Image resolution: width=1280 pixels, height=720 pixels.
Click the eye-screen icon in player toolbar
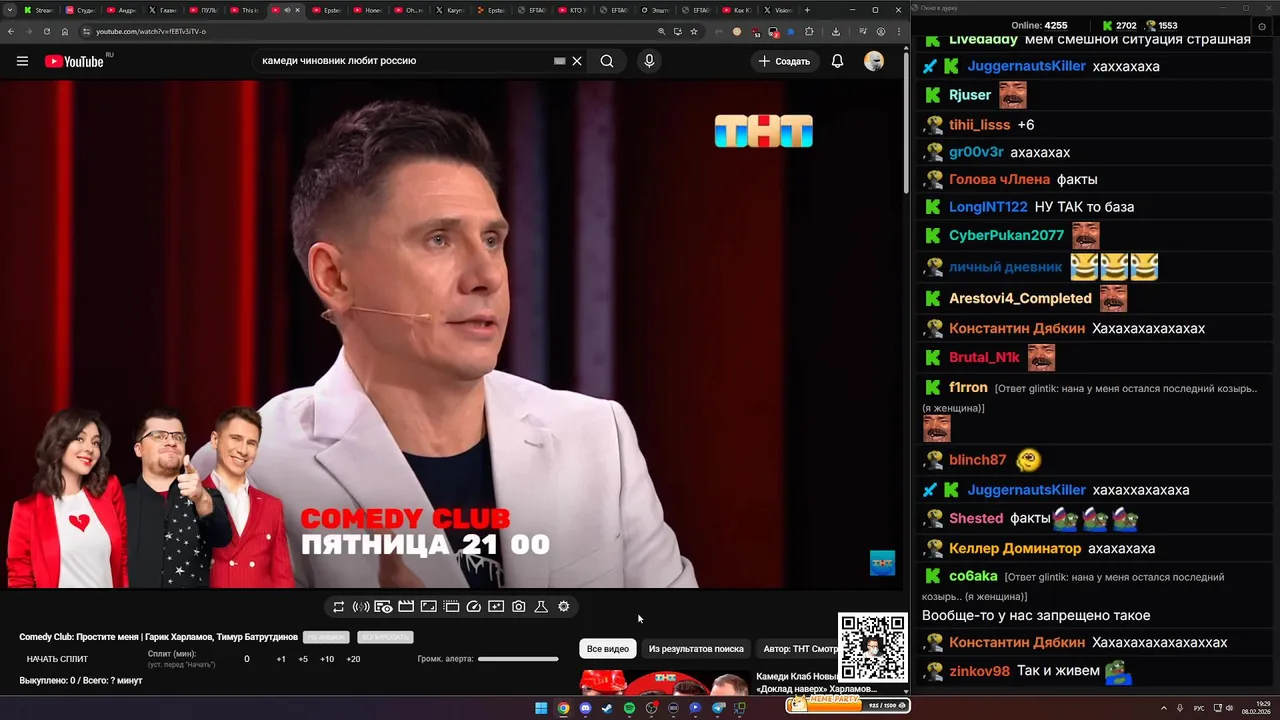tap(383, 607)
